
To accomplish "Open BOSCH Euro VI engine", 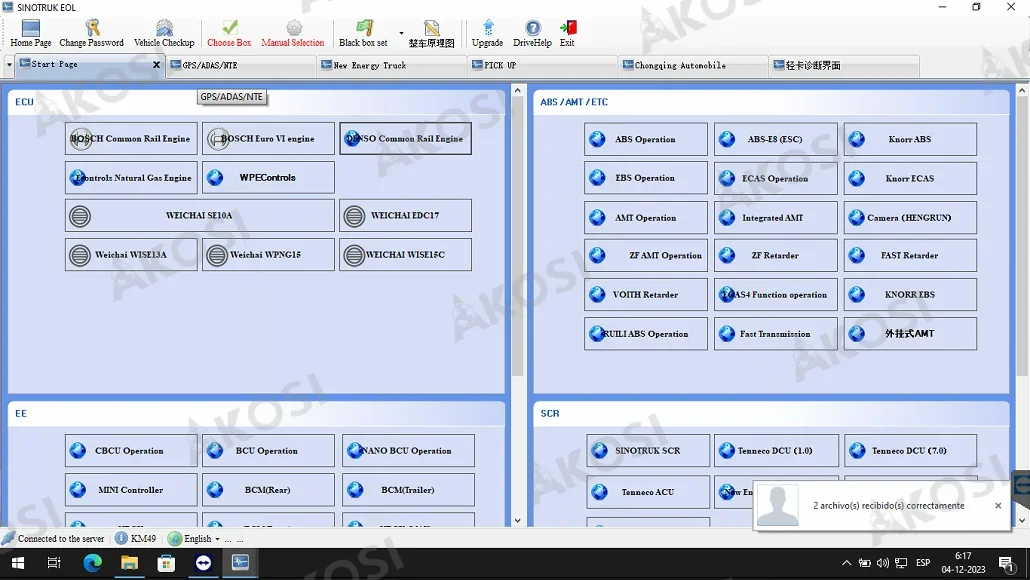I will click(x=269, y=139).
